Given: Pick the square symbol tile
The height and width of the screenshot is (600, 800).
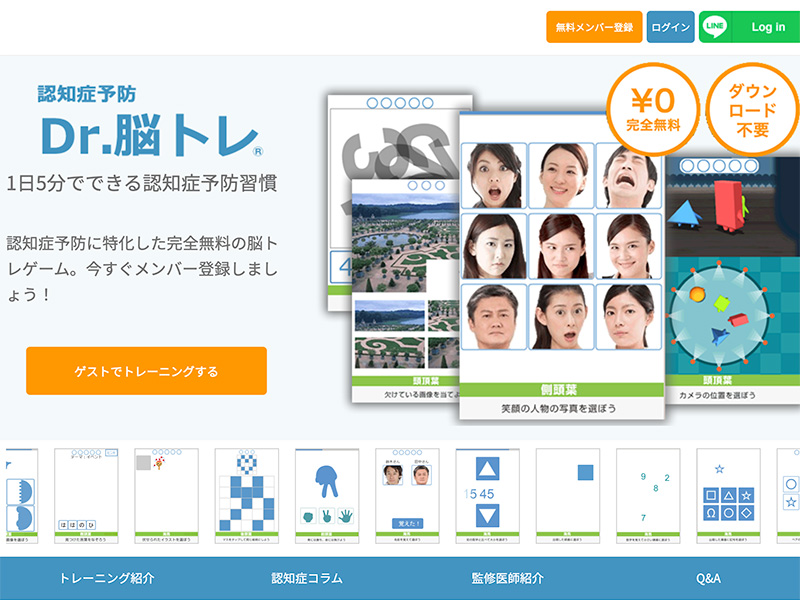Looking at the screenshot, I should point(711,495).
